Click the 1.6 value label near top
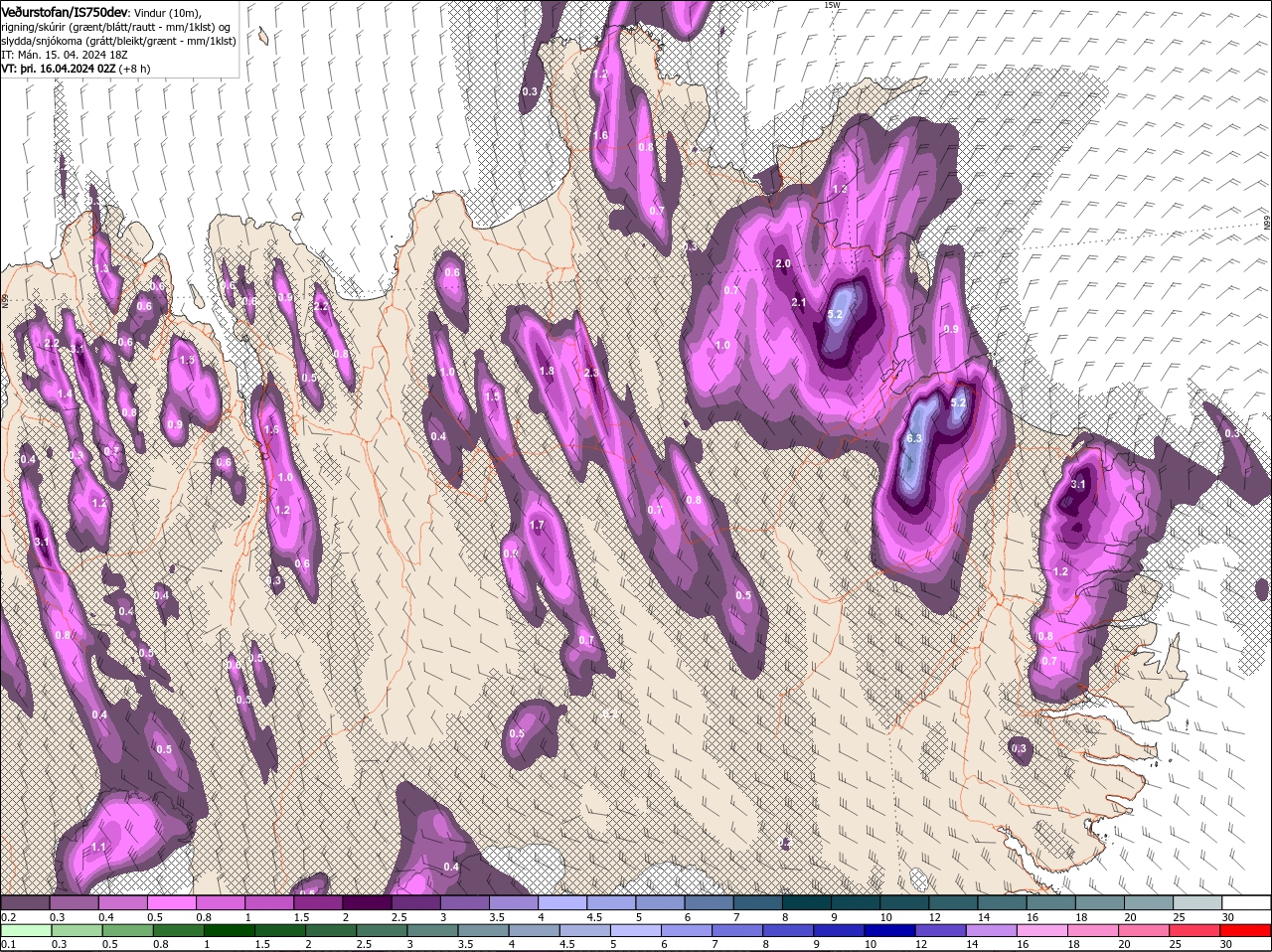The height and width of the screenshot is (952, 1272). [600, 135]
